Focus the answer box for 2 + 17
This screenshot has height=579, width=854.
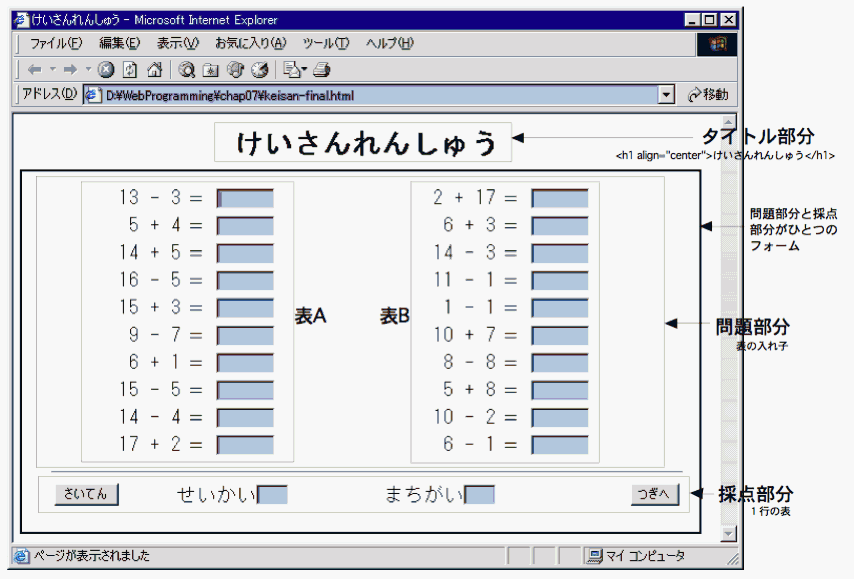pos(560,198)
